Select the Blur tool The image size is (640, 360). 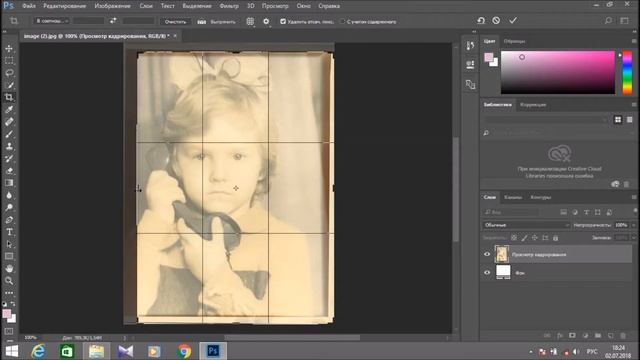pyautogui.click(x=9, y=195)
